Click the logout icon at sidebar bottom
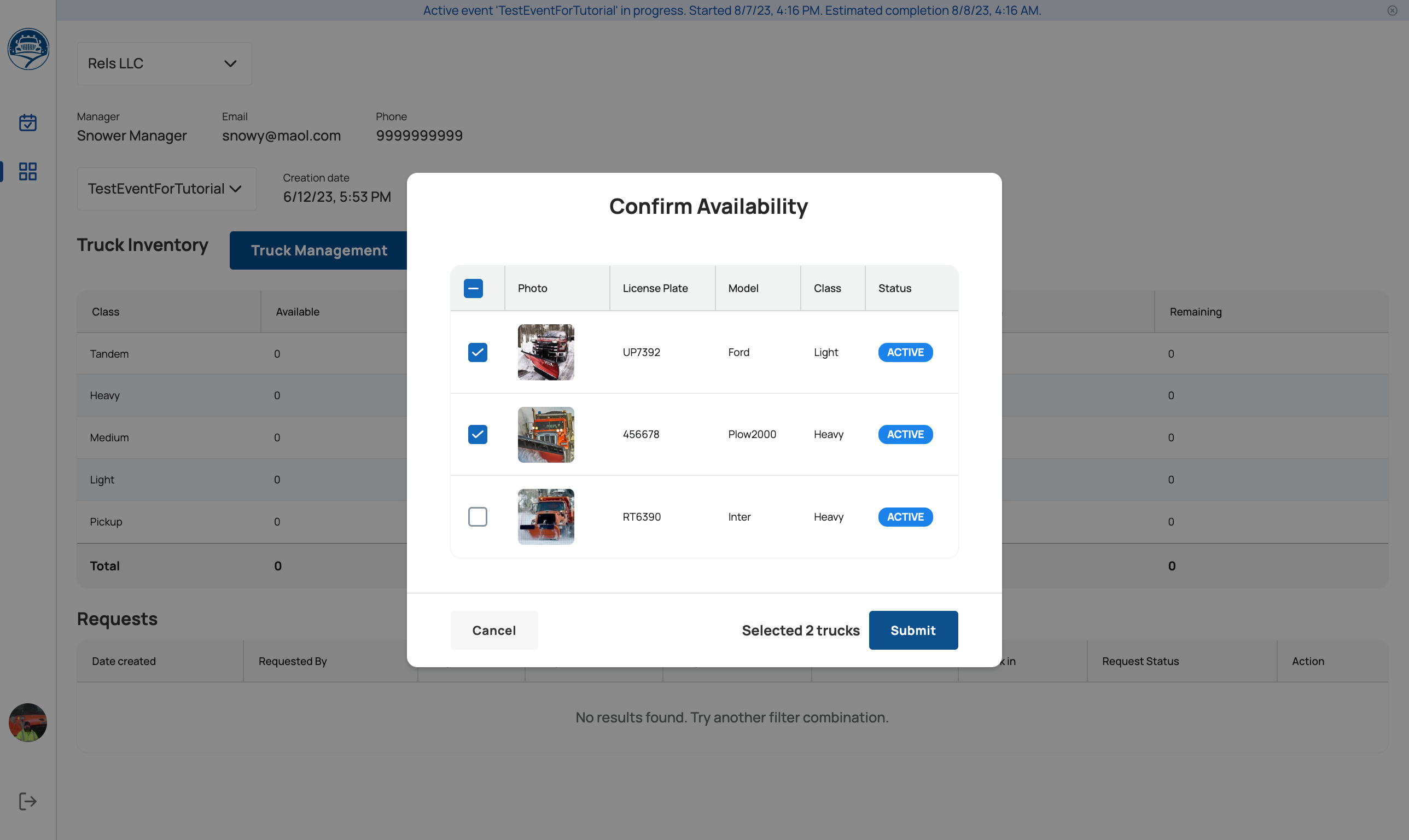Screen dimensions: 1409x840 pos(28,801)
